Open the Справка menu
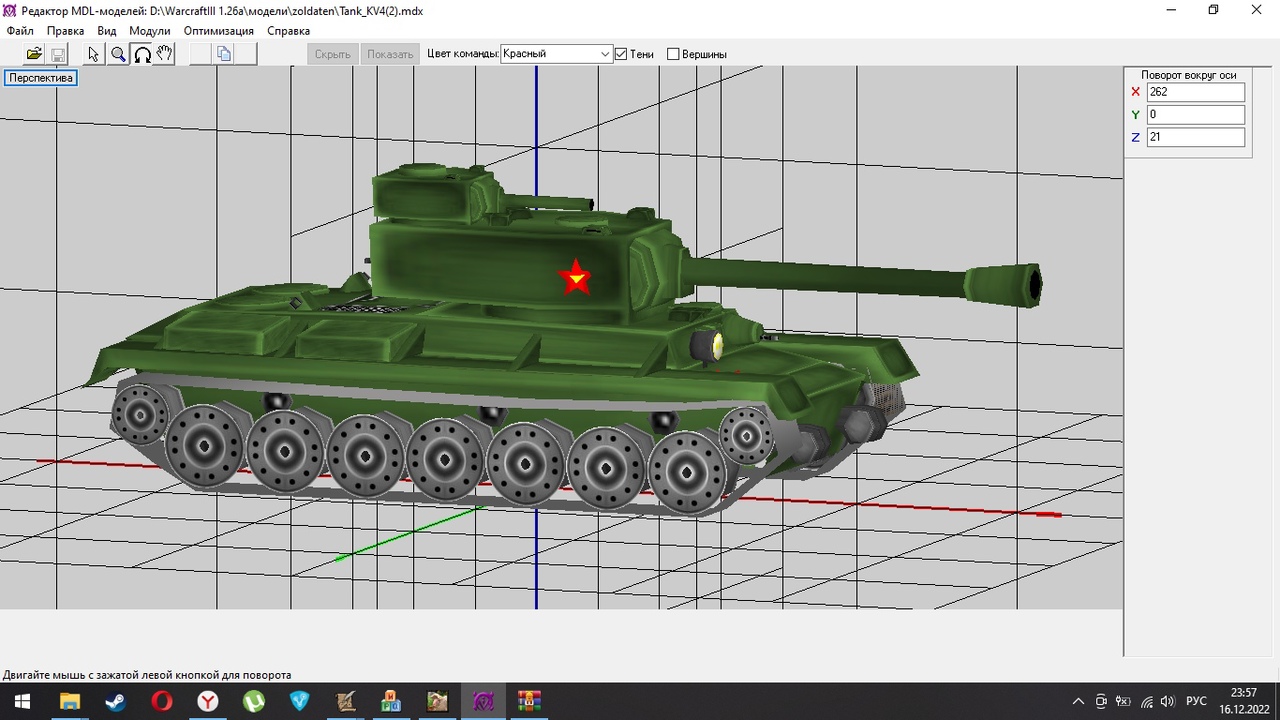The width and height of the screenshot is (1280, 720). pyautogui.click(x=289, y=31)
